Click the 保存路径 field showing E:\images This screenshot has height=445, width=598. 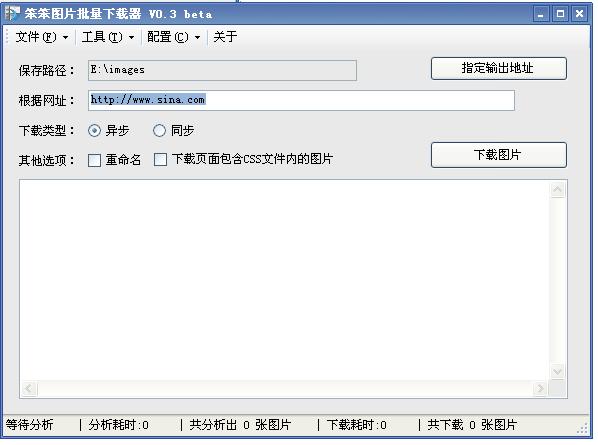pos(222,70)
